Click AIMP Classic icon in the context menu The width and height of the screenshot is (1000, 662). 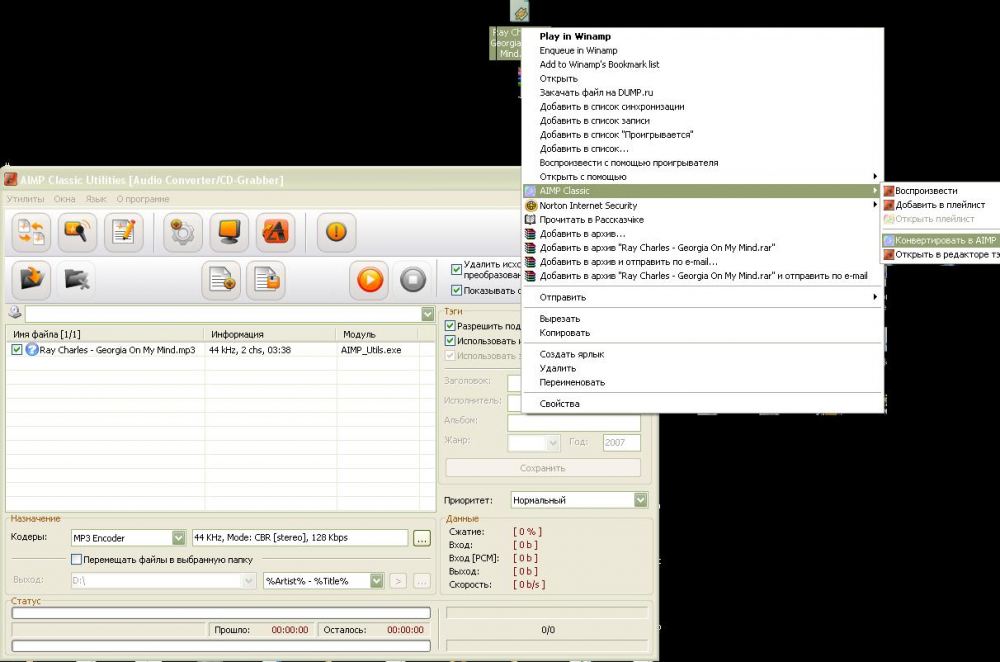(x=530, y=191)
